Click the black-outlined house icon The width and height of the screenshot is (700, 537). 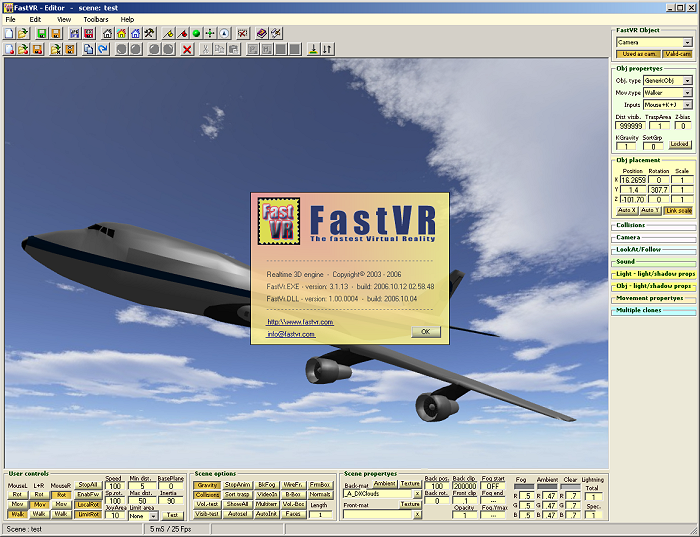coord(107,33)
